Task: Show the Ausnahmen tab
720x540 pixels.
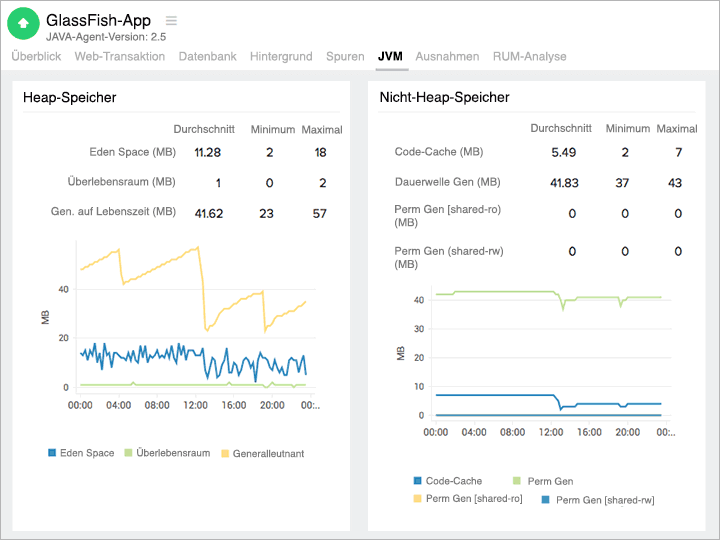Action: point(447,57)
